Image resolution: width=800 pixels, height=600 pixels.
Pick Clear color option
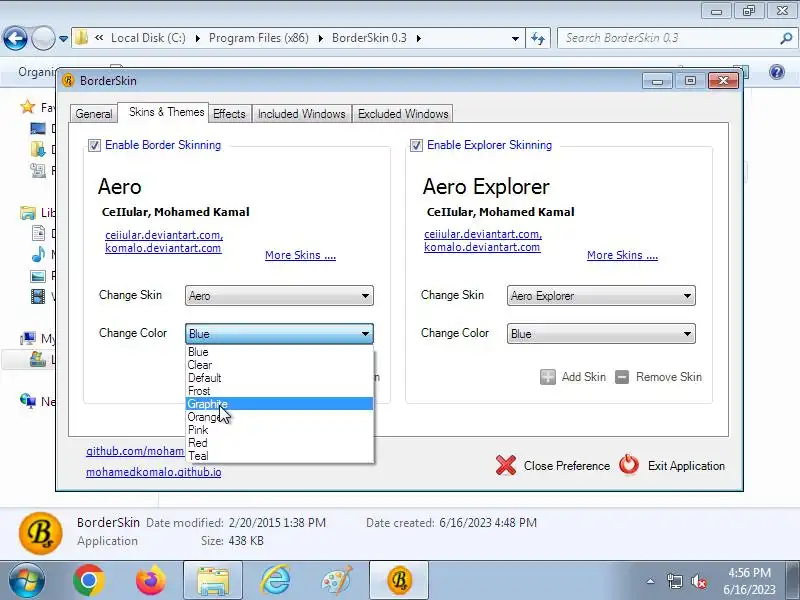[x=280, y=365]
